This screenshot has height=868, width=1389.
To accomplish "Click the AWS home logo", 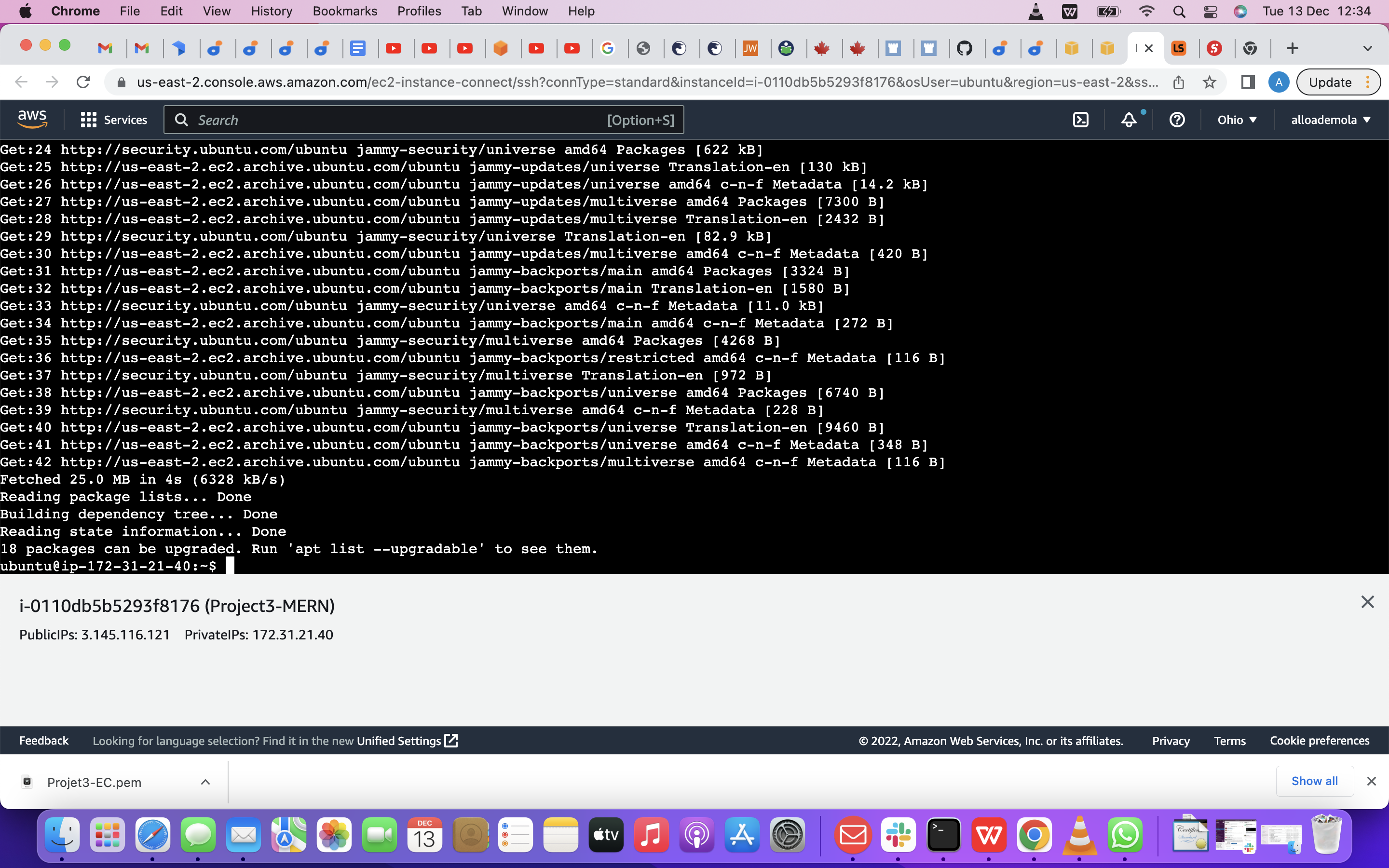I will (33, 118).
